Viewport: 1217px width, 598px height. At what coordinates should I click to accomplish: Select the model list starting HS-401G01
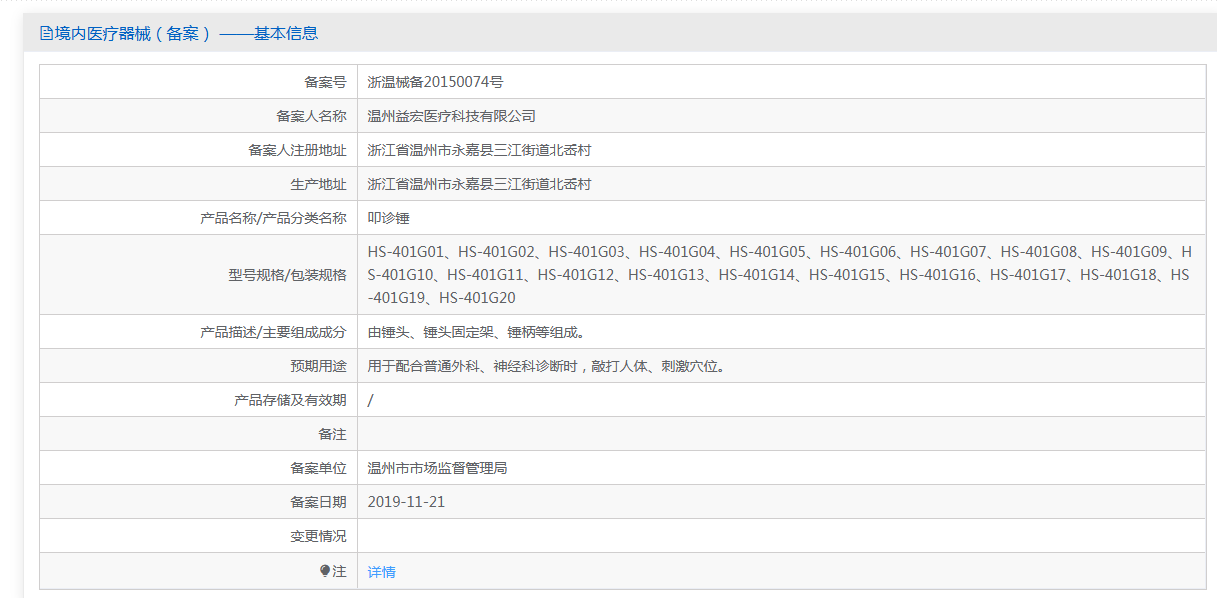[780, 274]
